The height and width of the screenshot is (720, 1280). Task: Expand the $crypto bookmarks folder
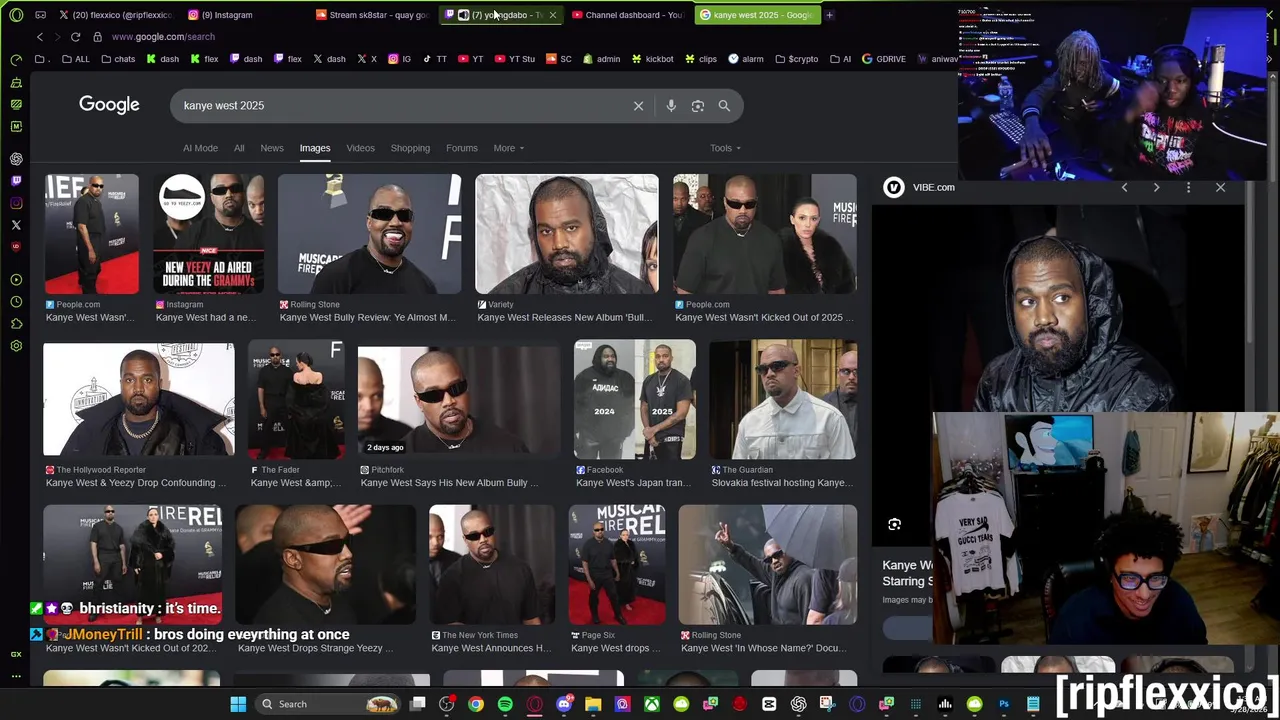pos(796,59)
